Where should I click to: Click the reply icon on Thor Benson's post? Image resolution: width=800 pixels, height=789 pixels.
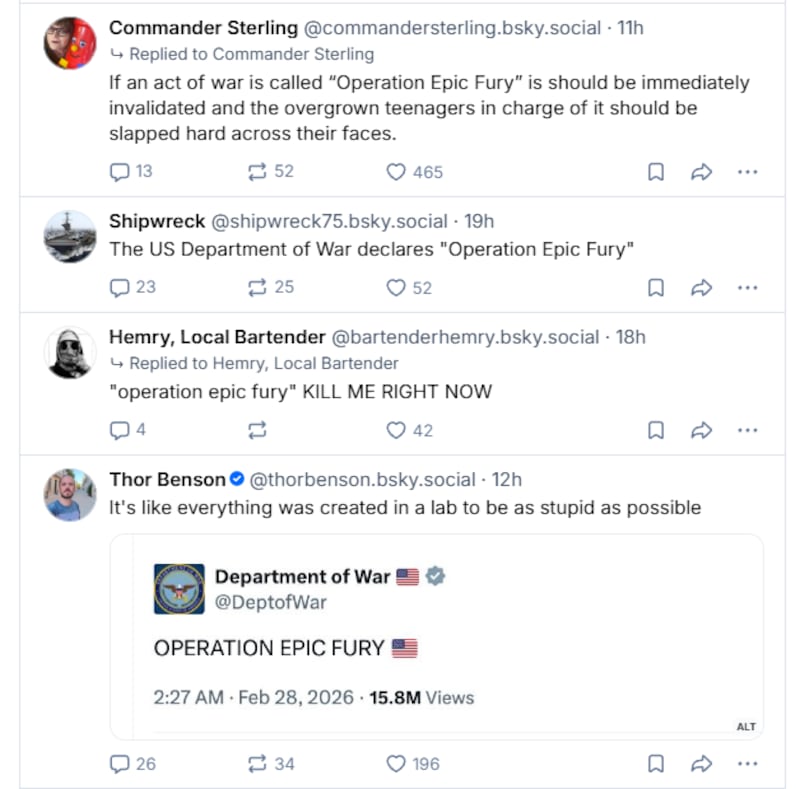tap(121, 763)
